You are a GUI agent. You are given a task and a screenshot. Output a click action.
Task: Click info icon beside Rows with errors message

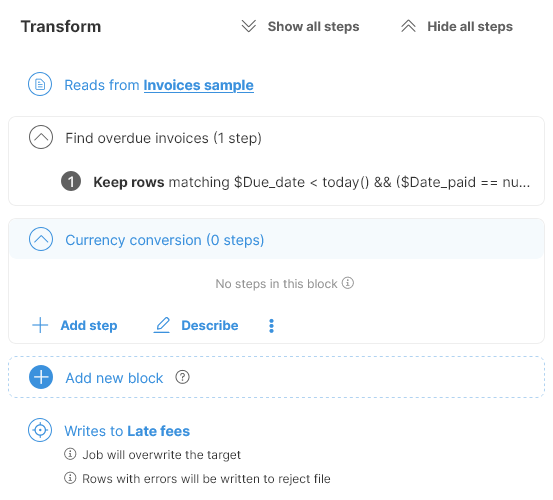[70, 478]
